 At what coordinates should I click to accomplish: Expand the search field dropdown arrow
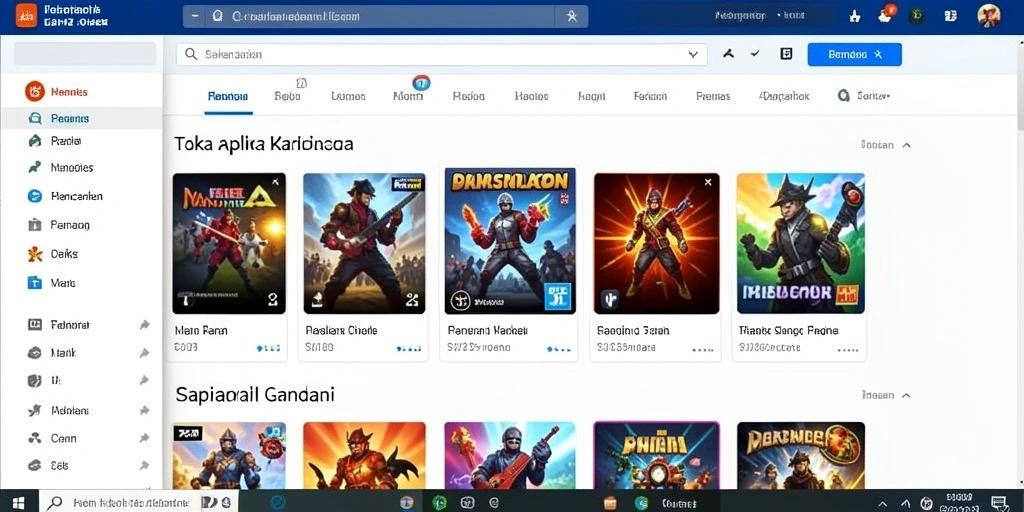point(693,55)
